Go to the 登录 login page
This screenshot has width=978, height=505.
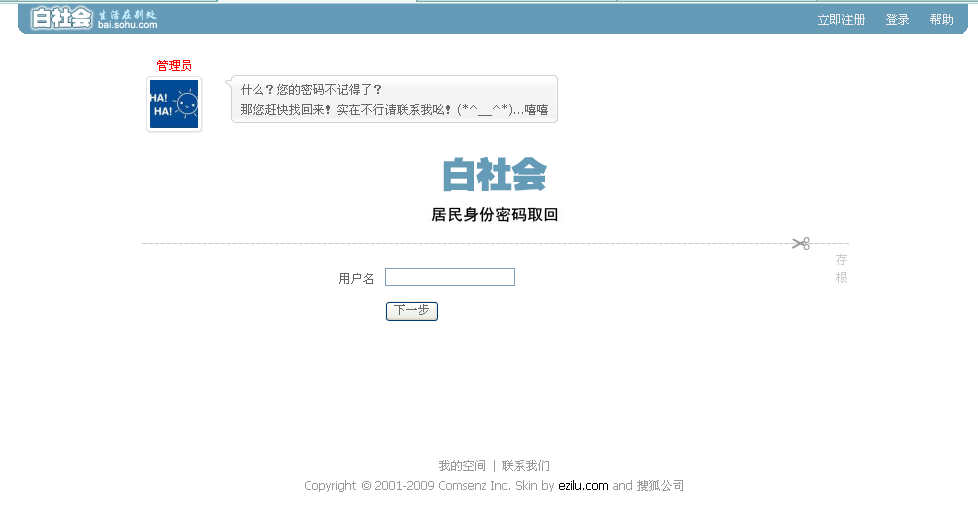click(x=898, y=20)
